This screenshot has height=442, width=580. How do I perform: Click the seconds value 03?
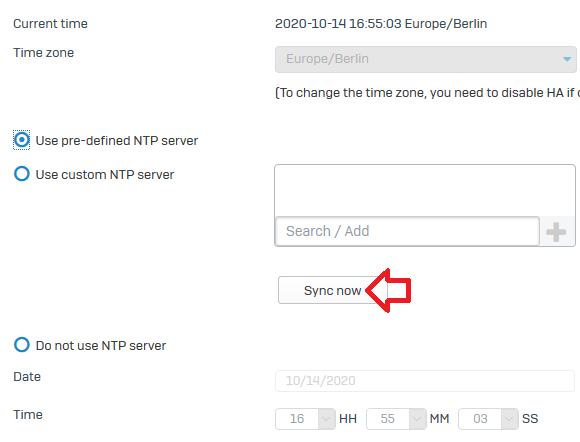pos(480,419)
